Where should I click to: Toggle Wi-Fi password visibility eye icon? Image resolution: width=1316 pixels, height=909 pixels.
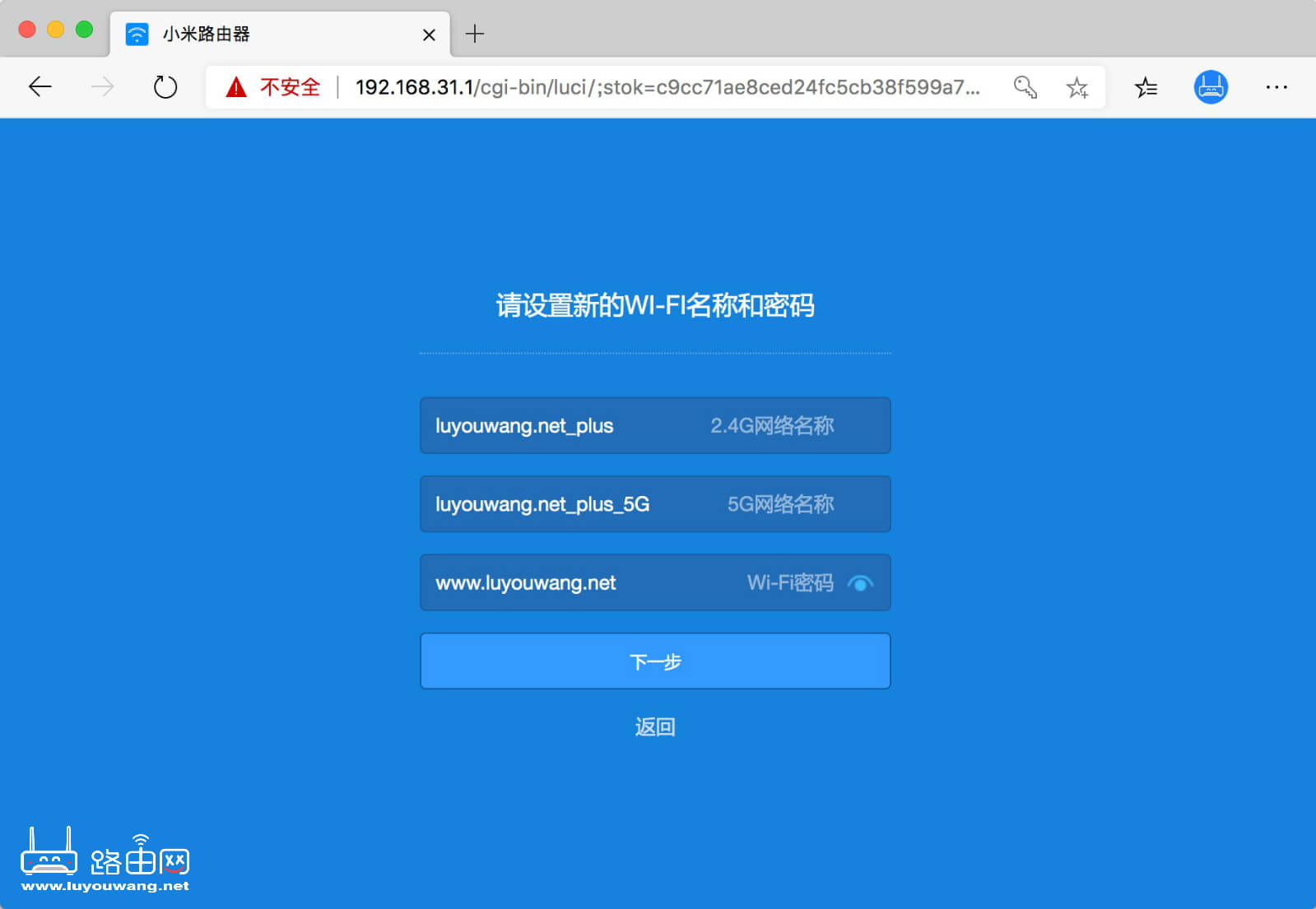pos(860,583)
